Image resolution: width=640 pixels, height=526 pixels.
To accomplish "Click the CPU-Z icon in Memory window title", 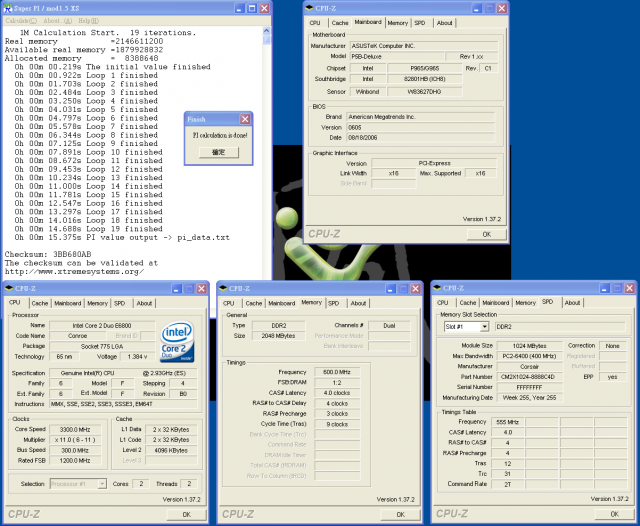I will (x=223, y=288).
